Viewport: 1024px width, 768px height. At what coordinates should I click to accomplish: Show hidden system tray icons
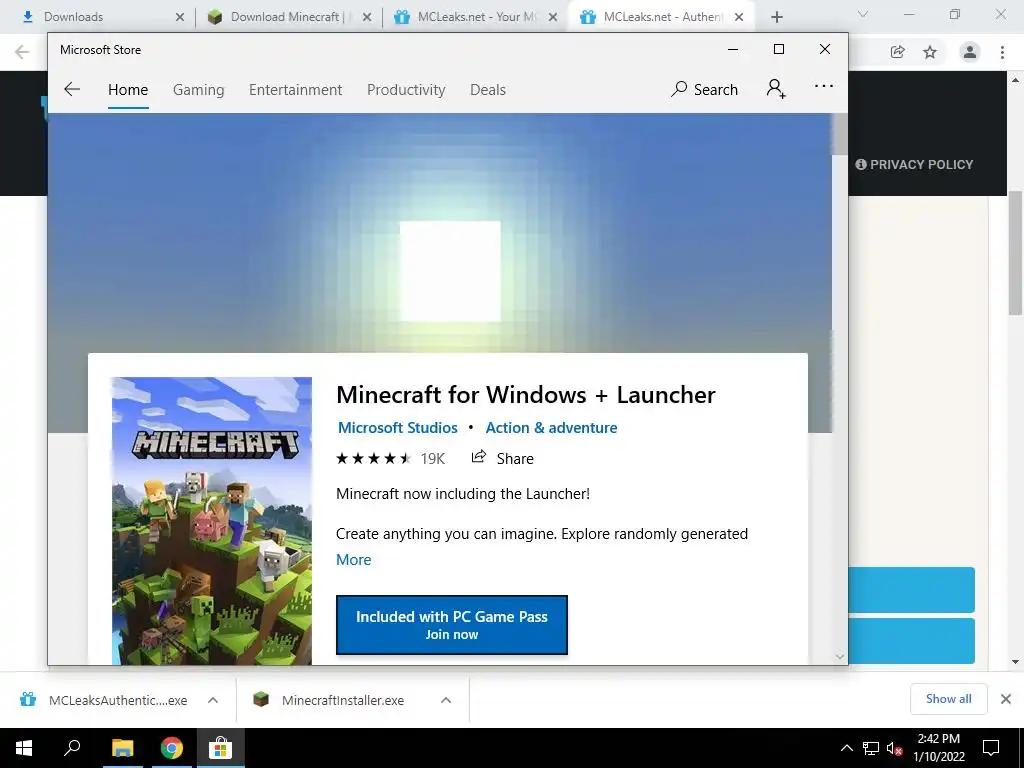pyautogui.click(x=846, y=748)
